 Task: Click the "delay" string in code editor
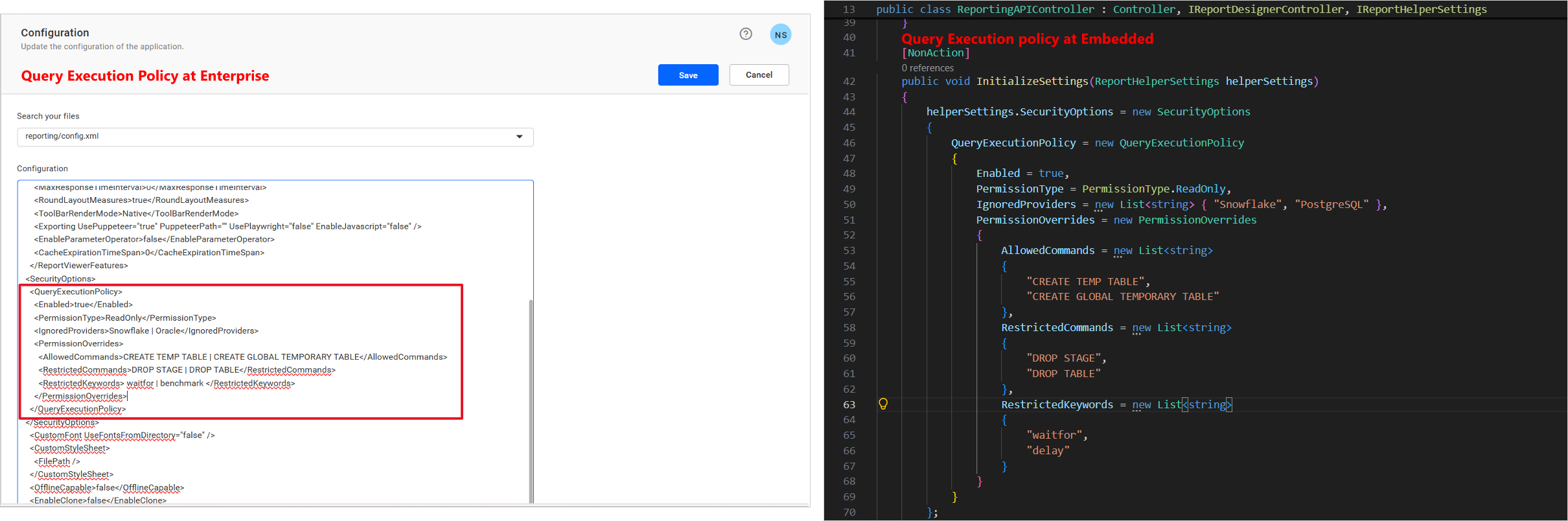(1048, 451)
